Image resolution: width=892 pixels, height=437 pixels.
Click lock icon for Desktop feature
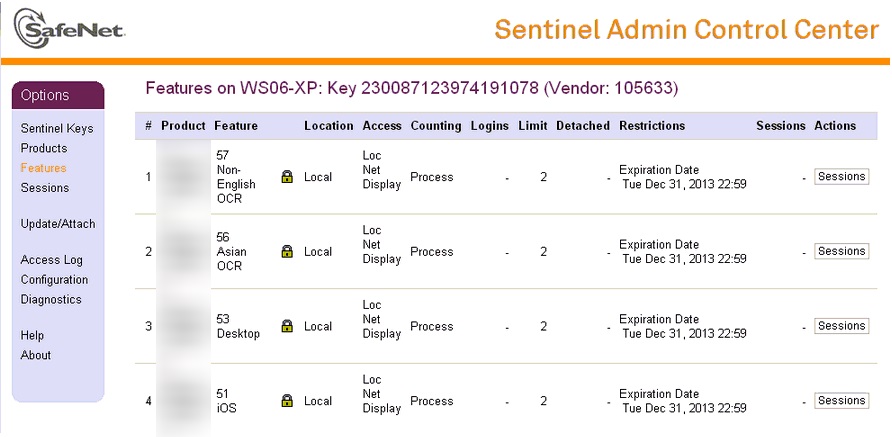pos(287,326)
